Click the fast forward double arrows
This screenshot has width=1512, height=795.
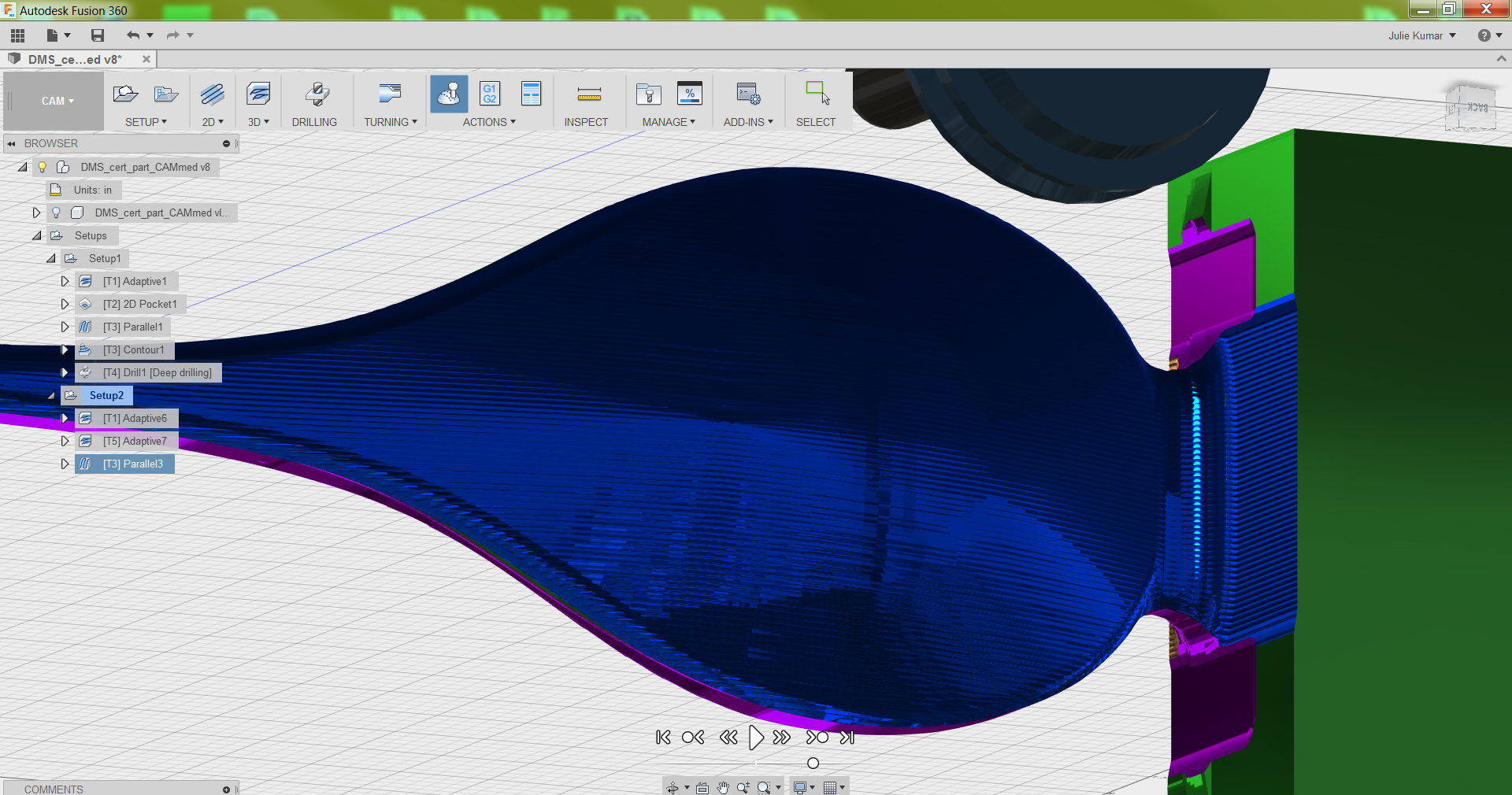tap(782, 738)
